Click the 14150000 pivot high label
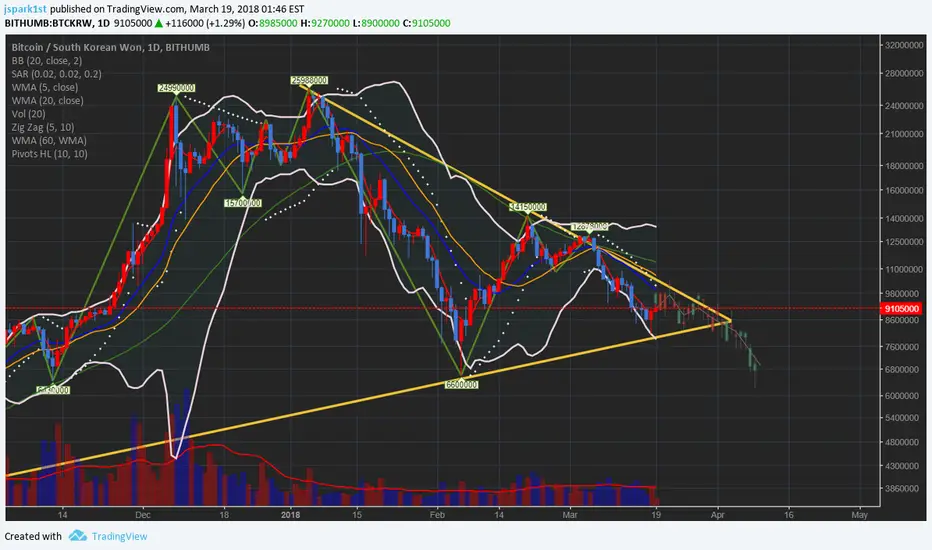The image size is (932, 550). tap(528, 207)
